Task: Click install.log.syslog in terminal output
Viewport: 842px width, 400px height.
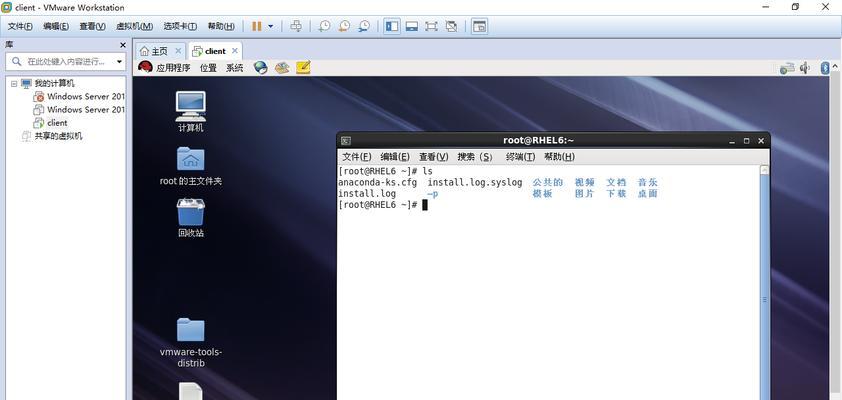Action: coord(475,183)
